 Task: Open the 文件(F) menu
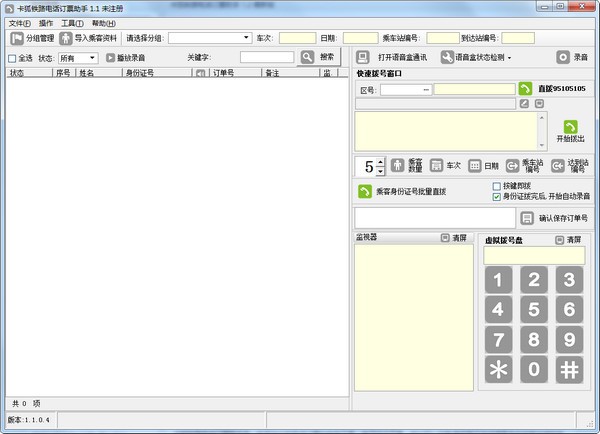click(20, 23)
